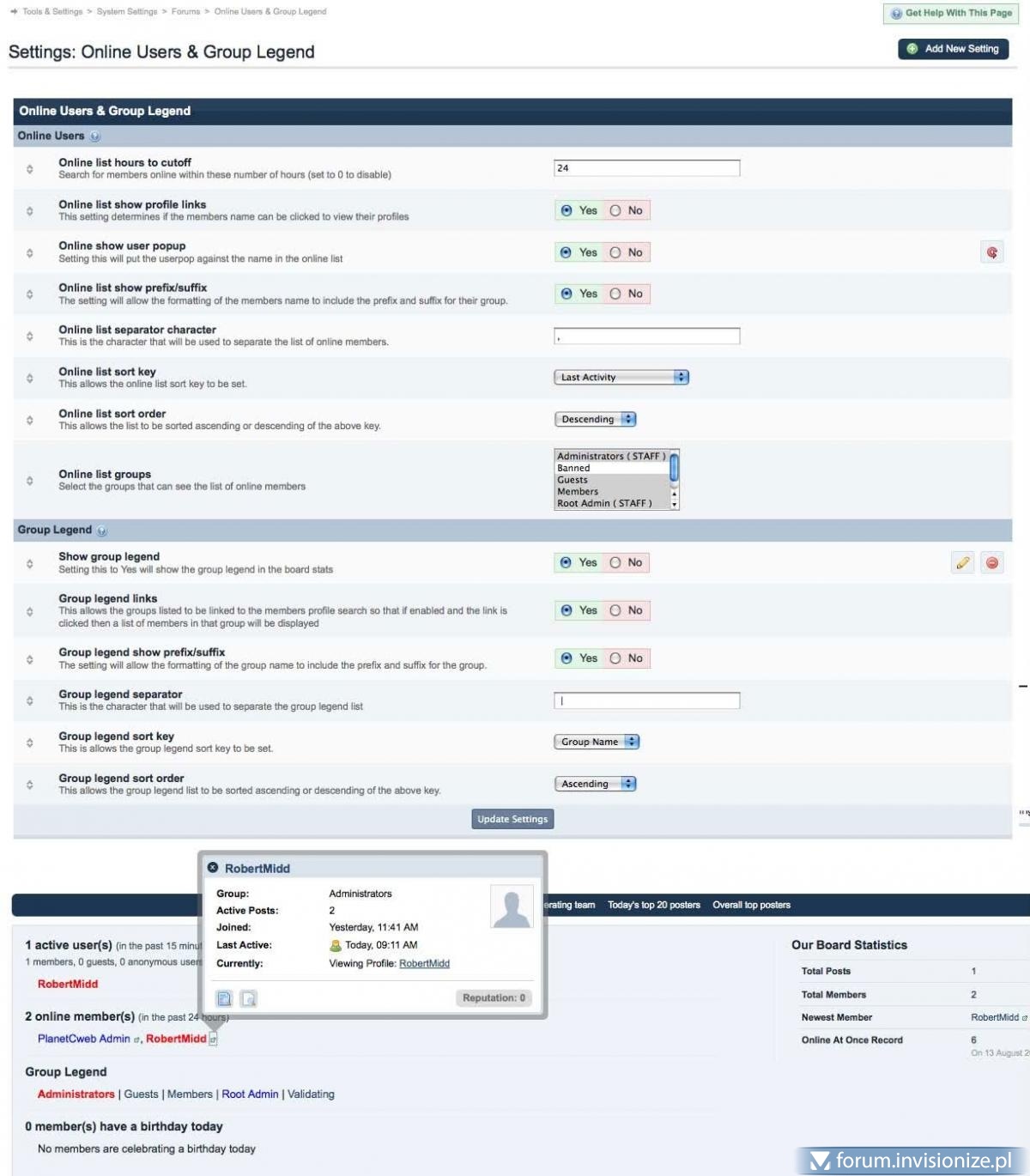The image size is (1030, 1176).
Task: Switch to Today's top 20 posters tab
Action: pyautogui.click(x=653, y=905)
